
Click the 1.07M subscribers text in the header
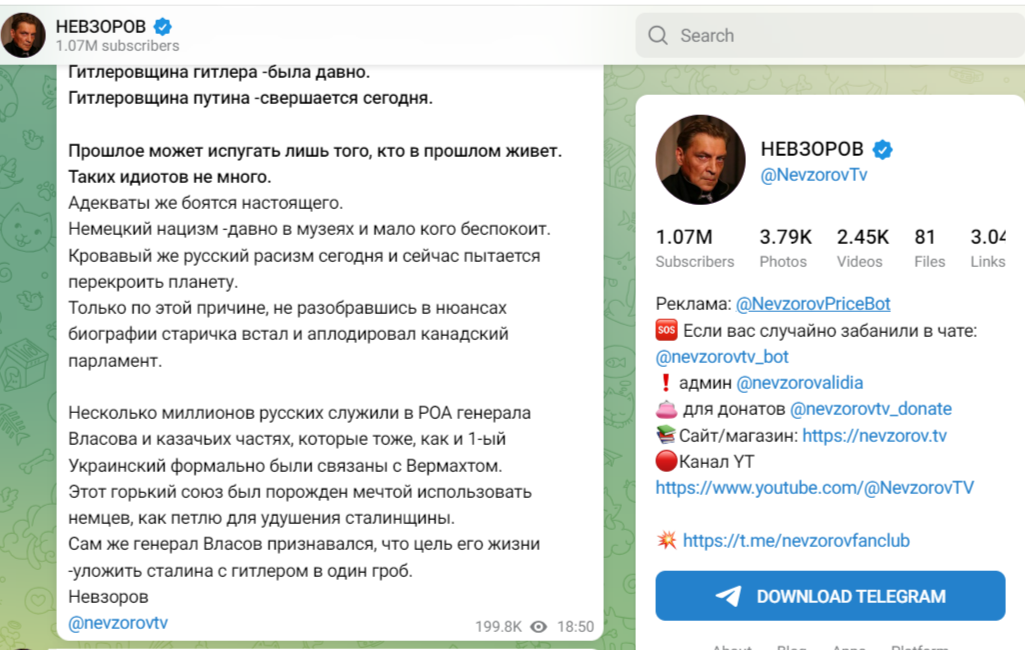click(x=118, y=46)
